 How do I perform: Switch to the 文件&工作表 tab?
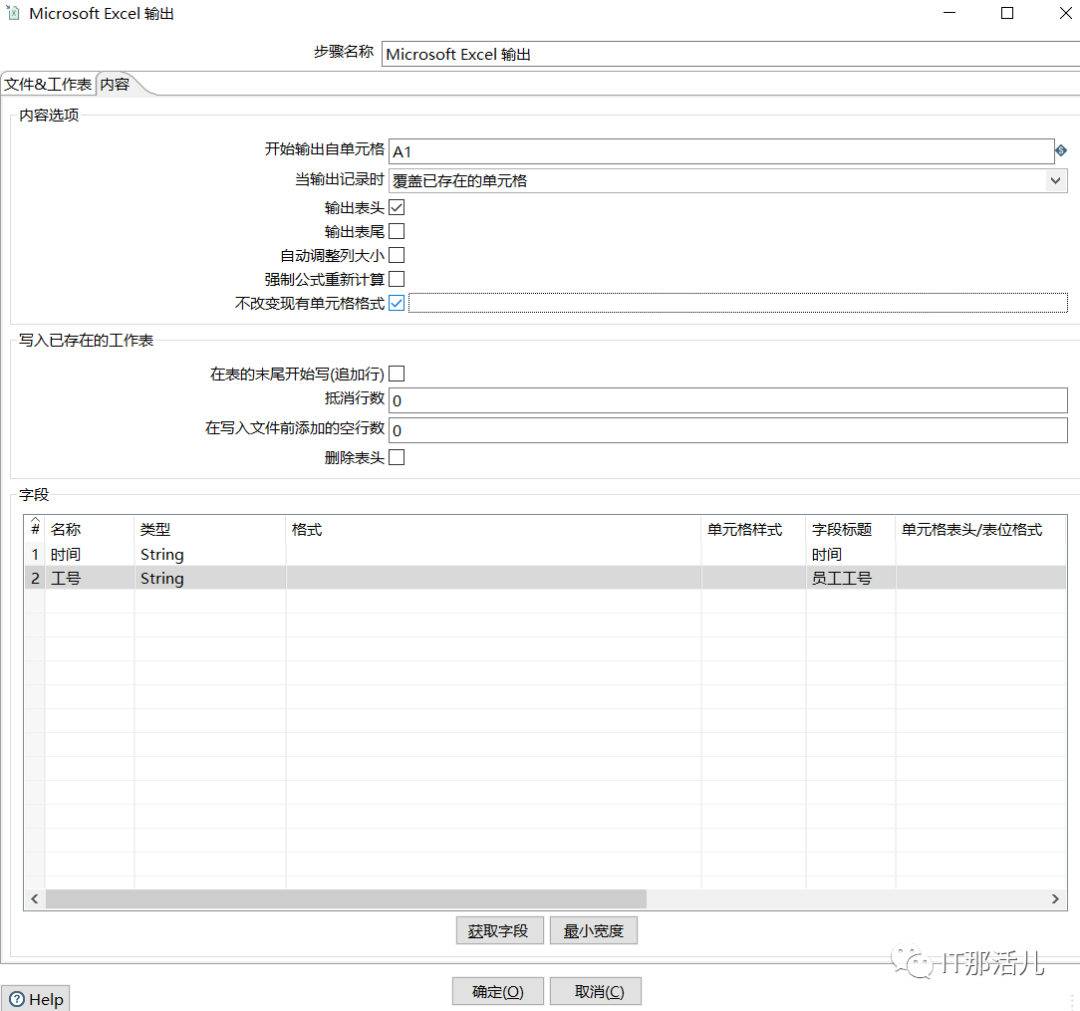48,85
